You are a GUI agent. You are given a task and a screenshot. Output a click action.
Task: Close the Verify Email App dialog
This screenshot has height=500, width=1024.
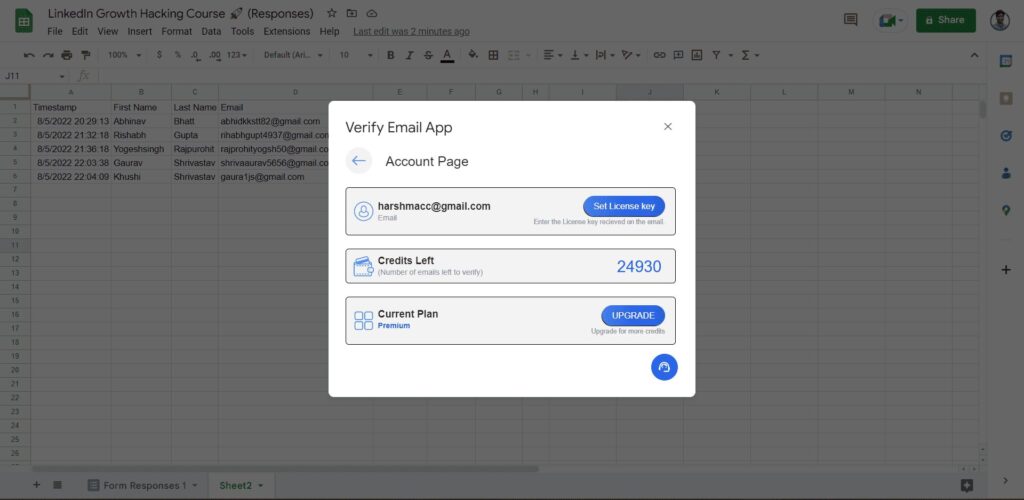click(667, 127)
